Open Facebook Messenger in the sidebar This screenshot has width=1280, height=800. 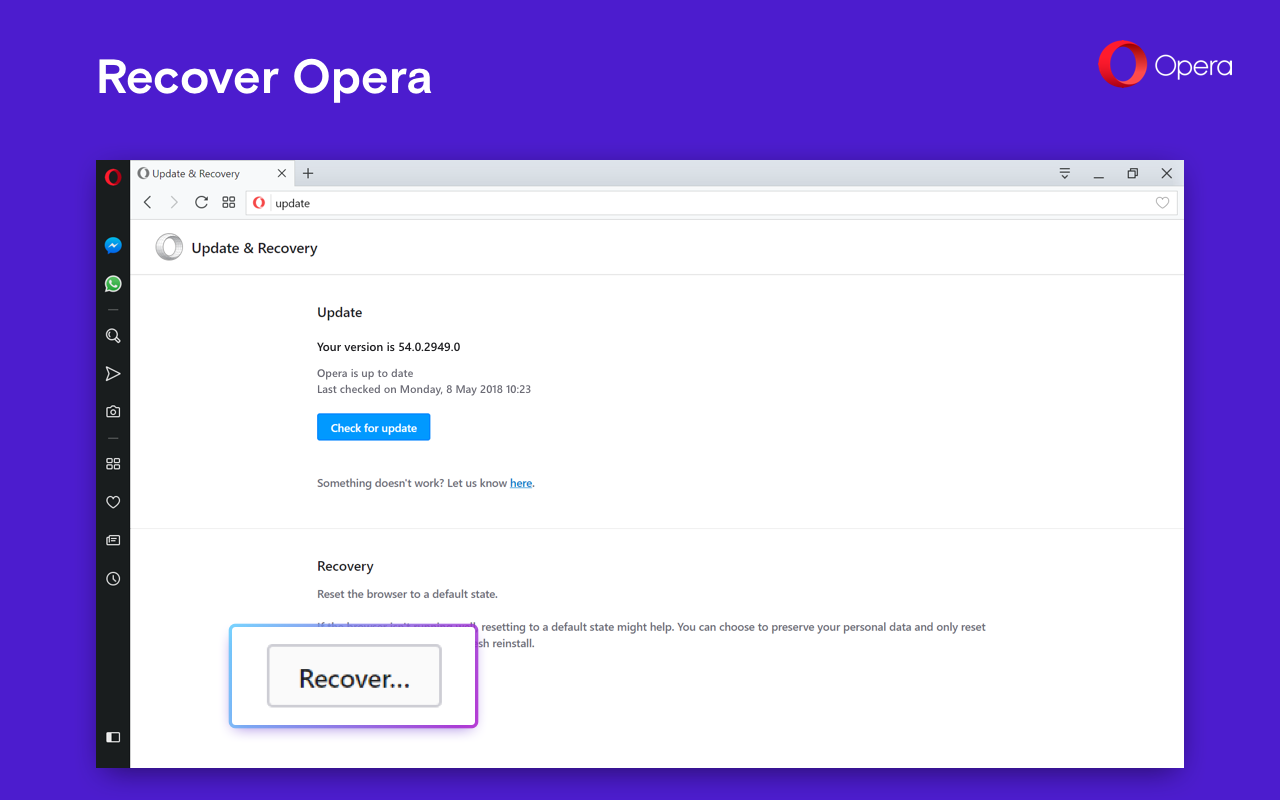pyautogui.click(x=113, y=246)
